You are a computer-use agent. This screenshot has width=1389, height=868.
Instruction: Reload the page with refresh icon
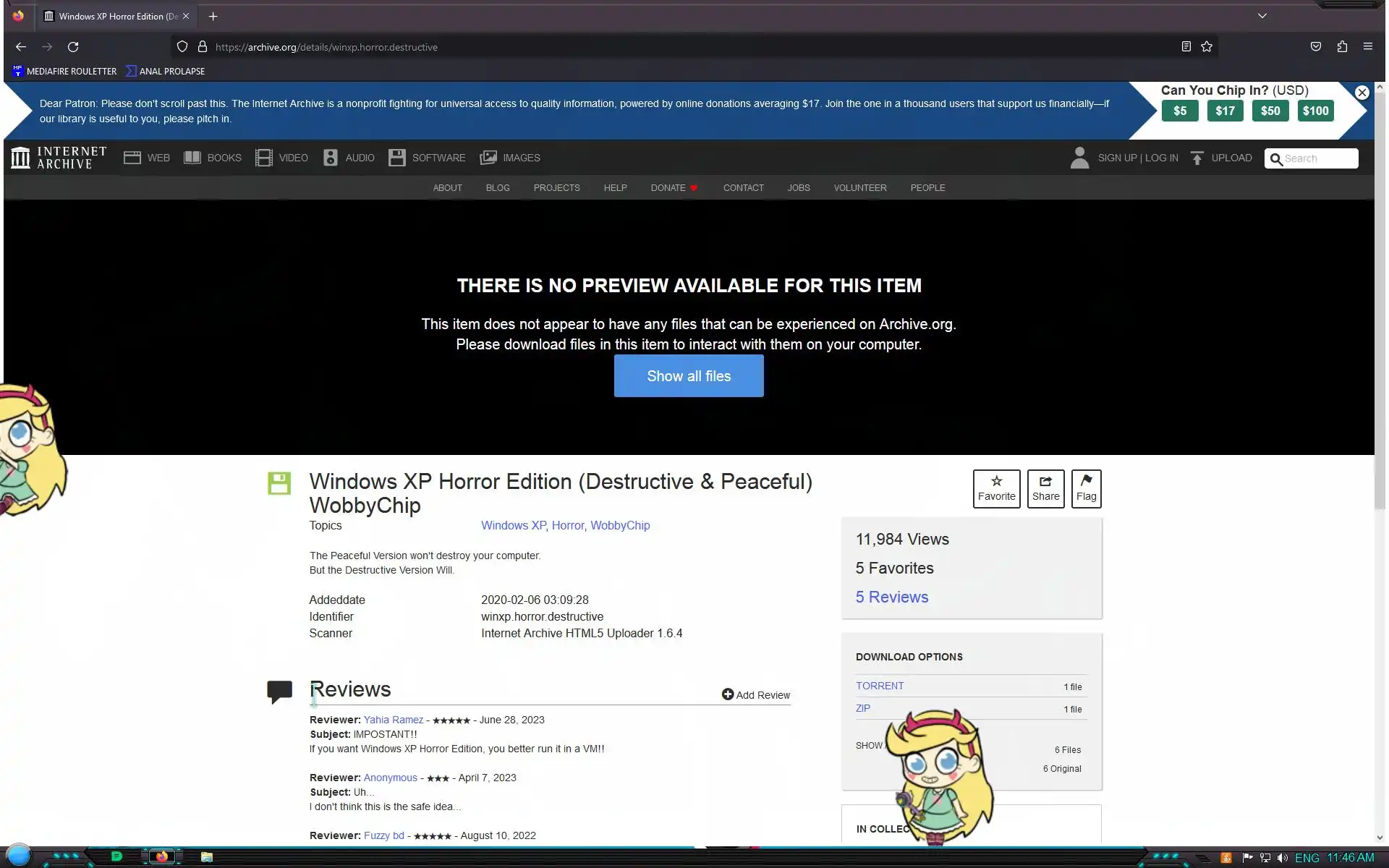[x=73, y=47]
